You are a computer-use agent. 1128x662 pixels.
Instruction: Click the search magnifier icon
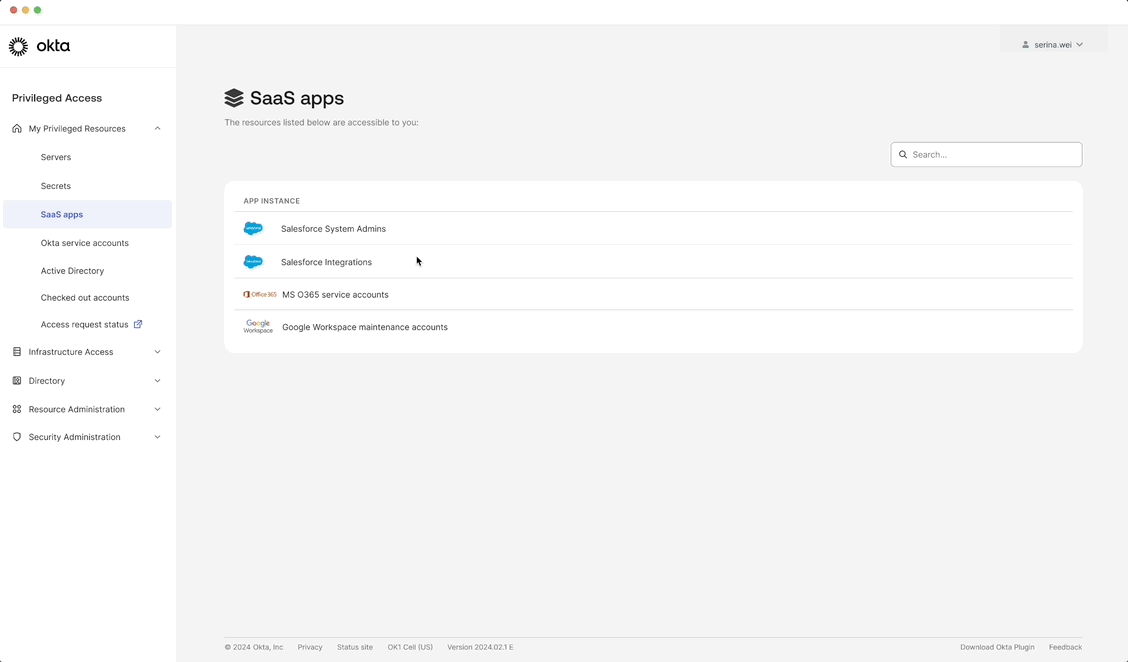pos(903,155)
